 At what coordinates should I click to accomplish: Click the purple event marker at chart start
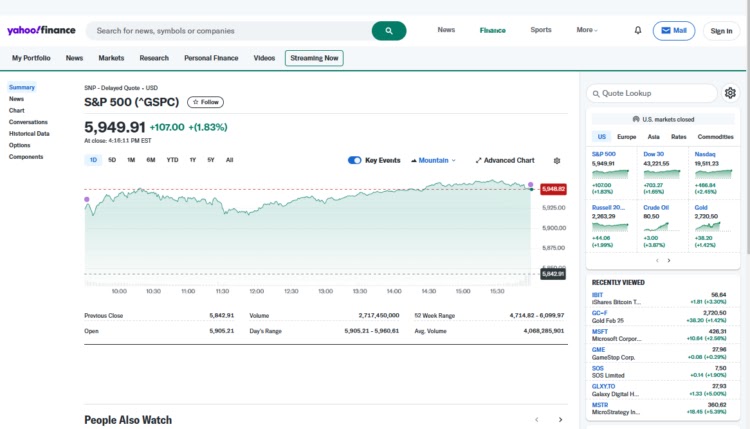point(87,199)
